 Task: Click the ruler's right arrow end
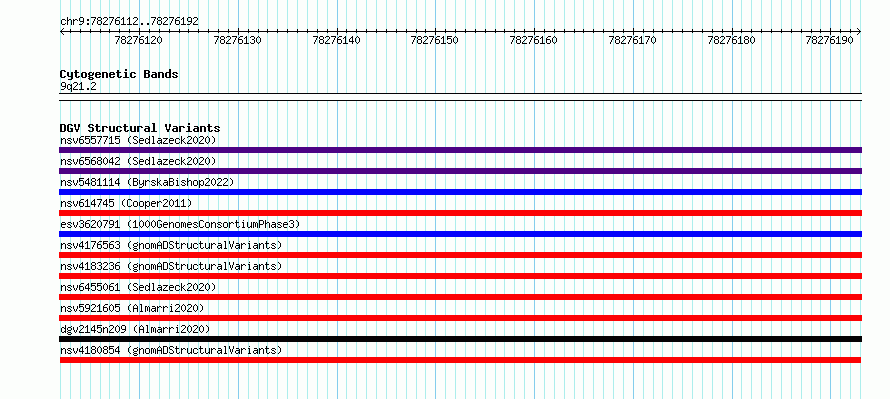pyautogui.click(x=859, y=32)
